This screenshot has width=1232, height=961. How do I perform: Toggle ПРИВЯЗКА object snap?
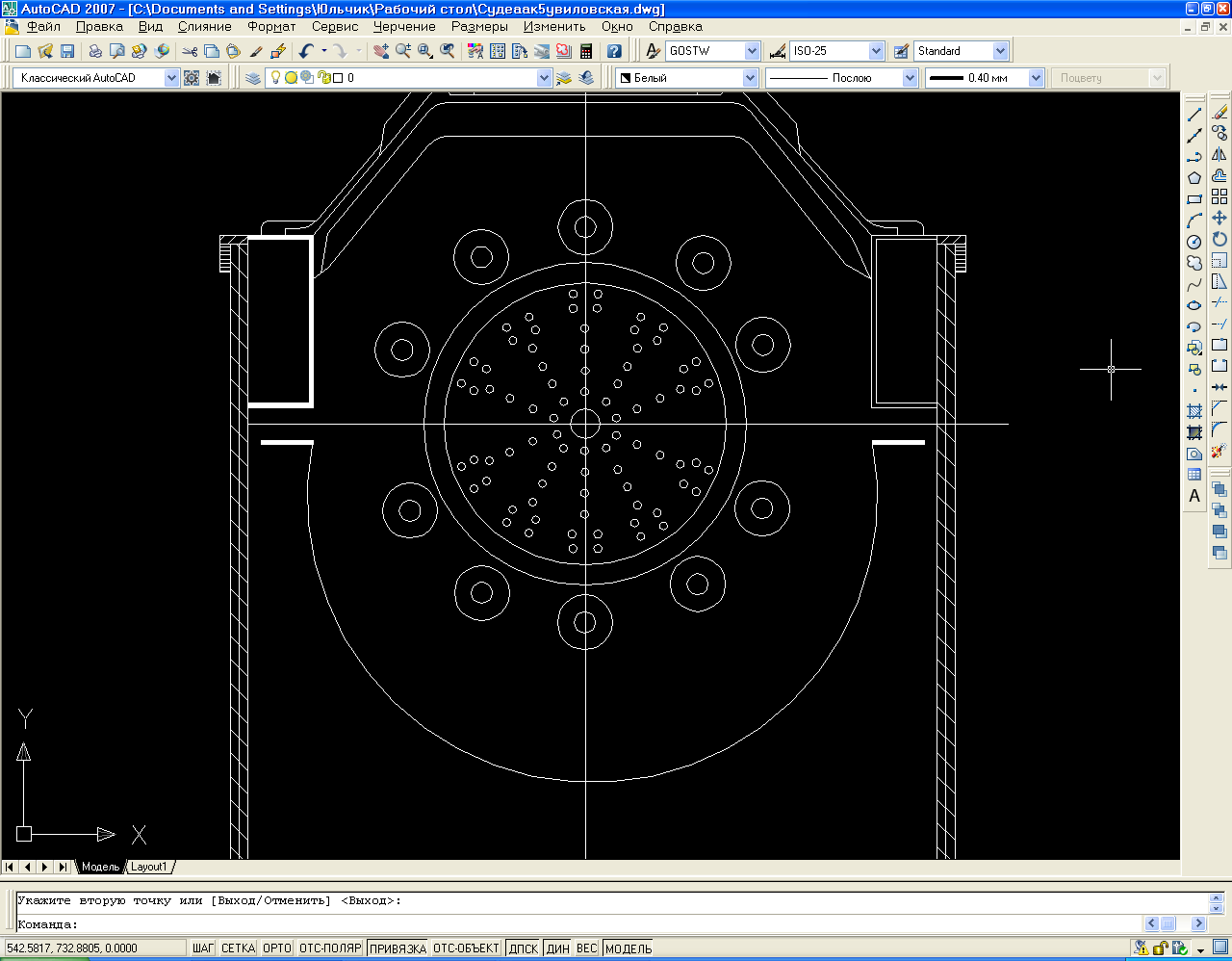point(398,948)
